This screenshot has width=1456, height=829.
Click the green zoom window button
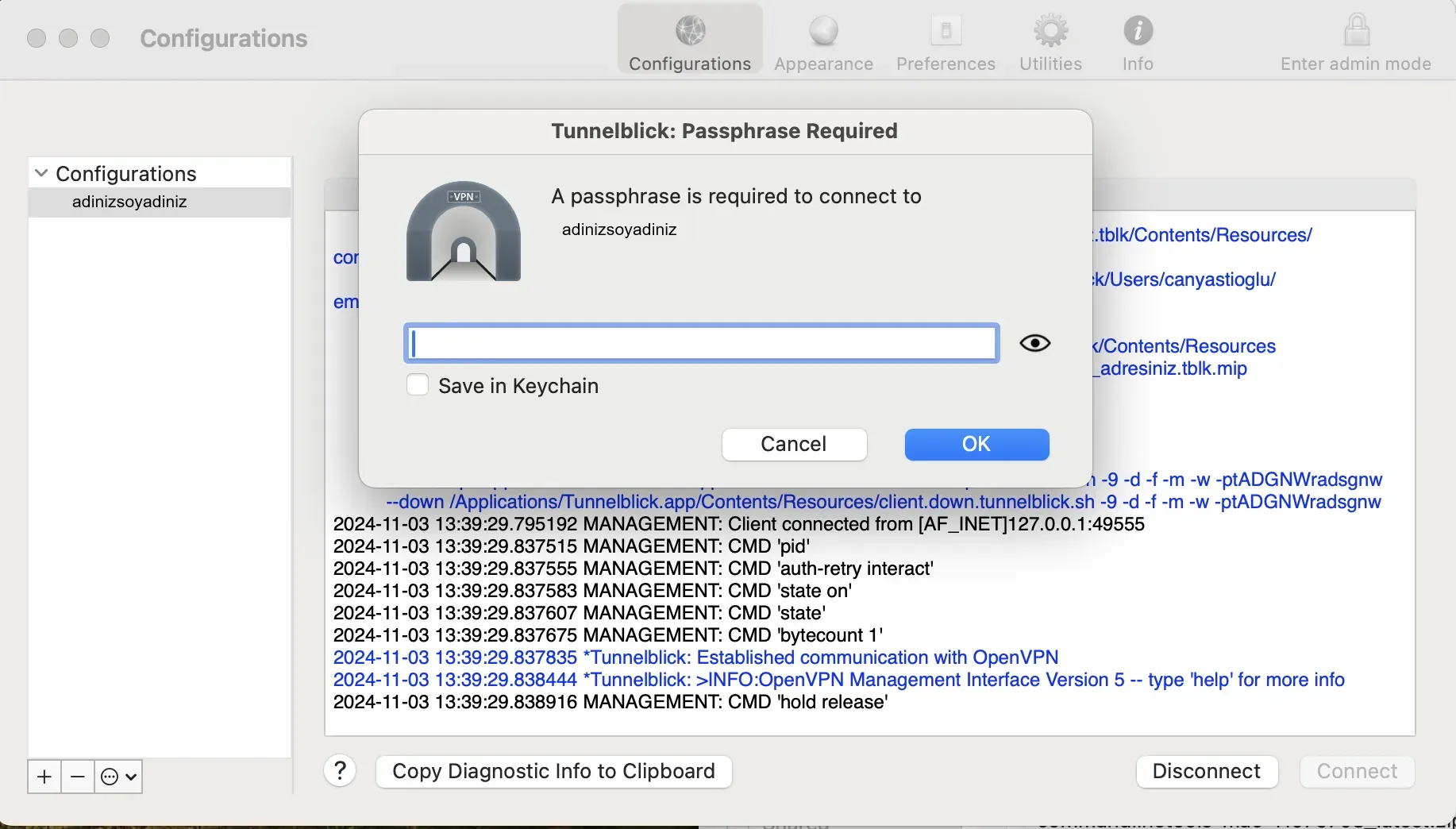(100, 38)
